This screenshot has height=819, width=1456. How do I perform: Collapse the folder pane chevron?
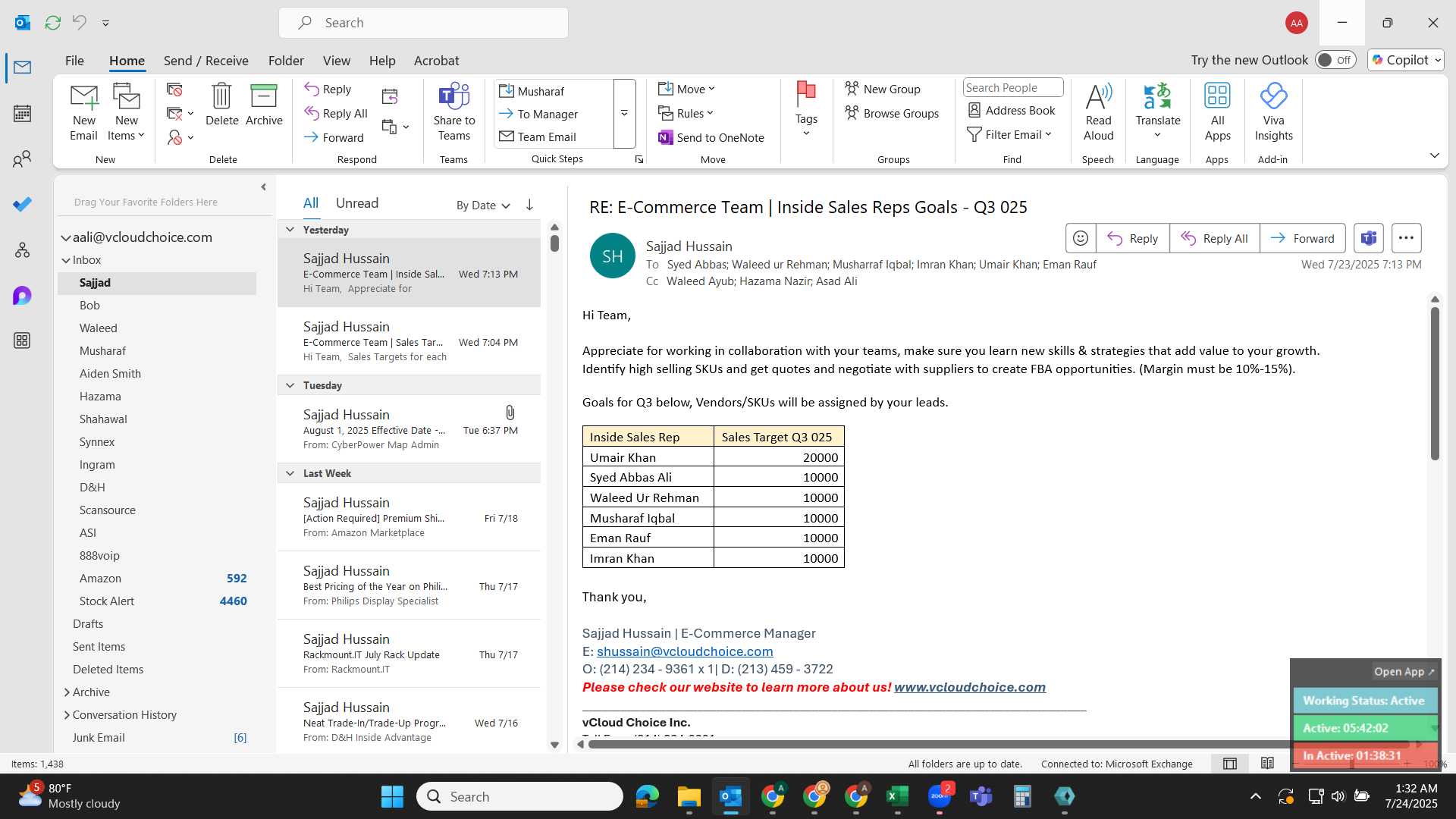click(x=263, y=187)
